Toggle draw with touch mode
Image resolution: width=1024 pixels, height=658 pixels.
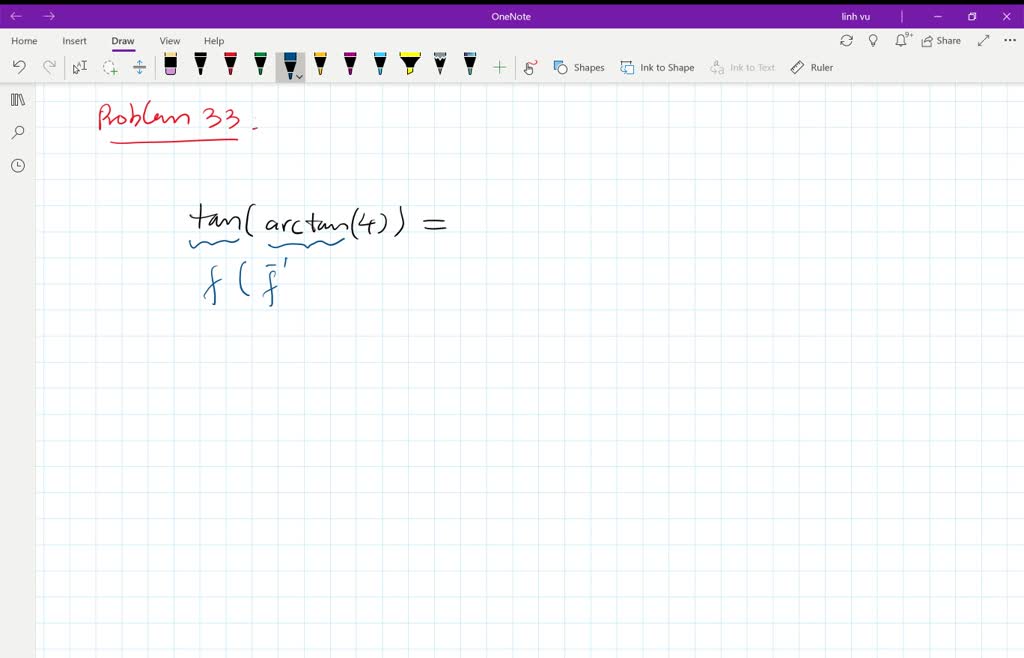coord(529,67)
